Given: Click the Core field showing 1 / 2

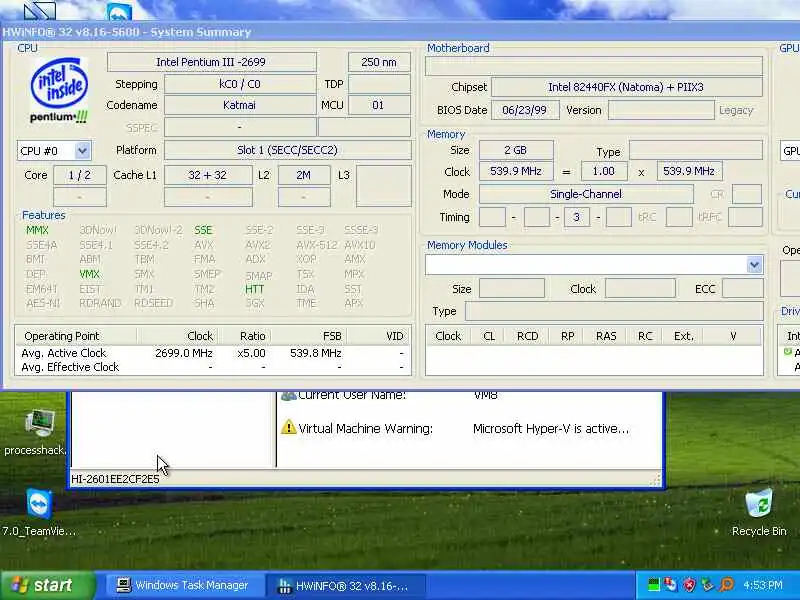Looking at the screenshot, I should [x=80, y=175].
